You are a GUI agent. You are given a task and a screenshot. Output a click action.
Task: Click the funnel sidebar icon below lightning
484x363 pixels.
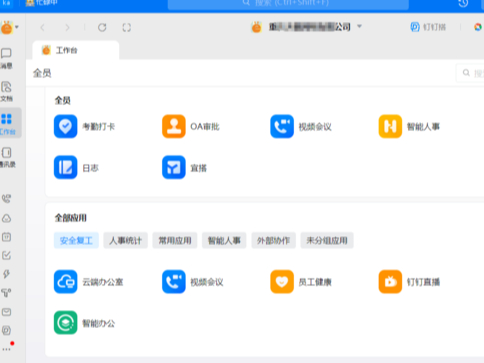pos(6,293)
